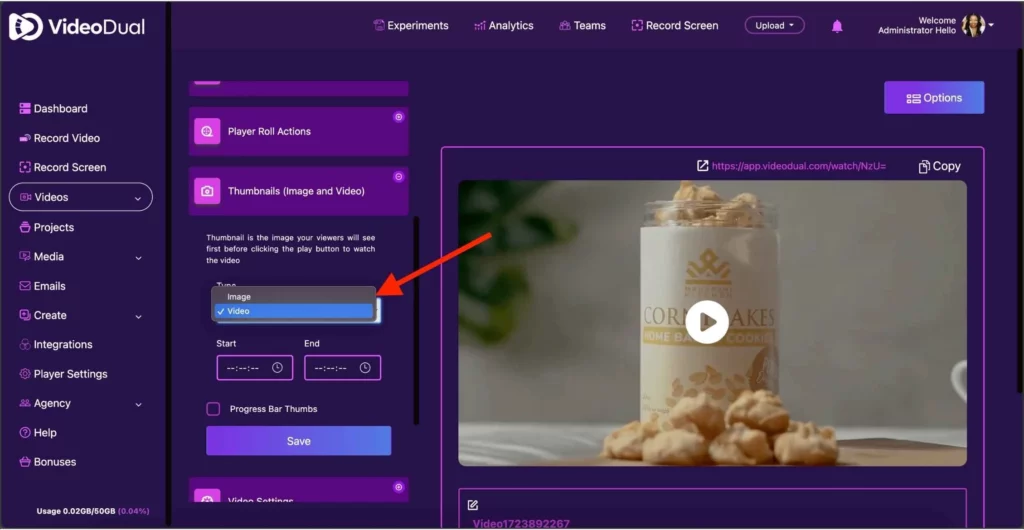
Task: Click the clock icon in Start field
Action: [x=277, y=368]
